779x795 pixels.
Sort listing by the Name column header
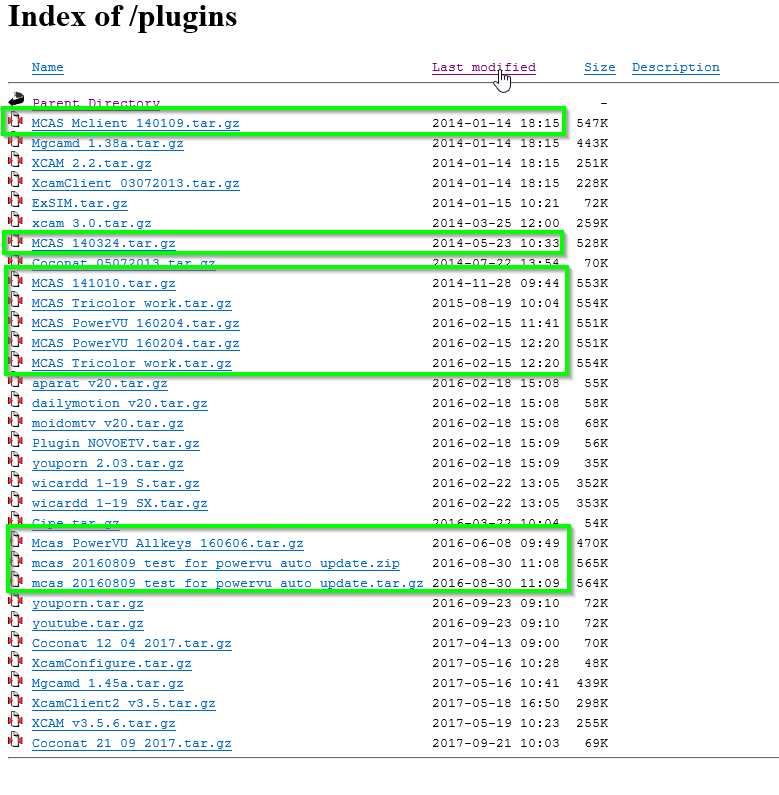(x=48, y=67)
